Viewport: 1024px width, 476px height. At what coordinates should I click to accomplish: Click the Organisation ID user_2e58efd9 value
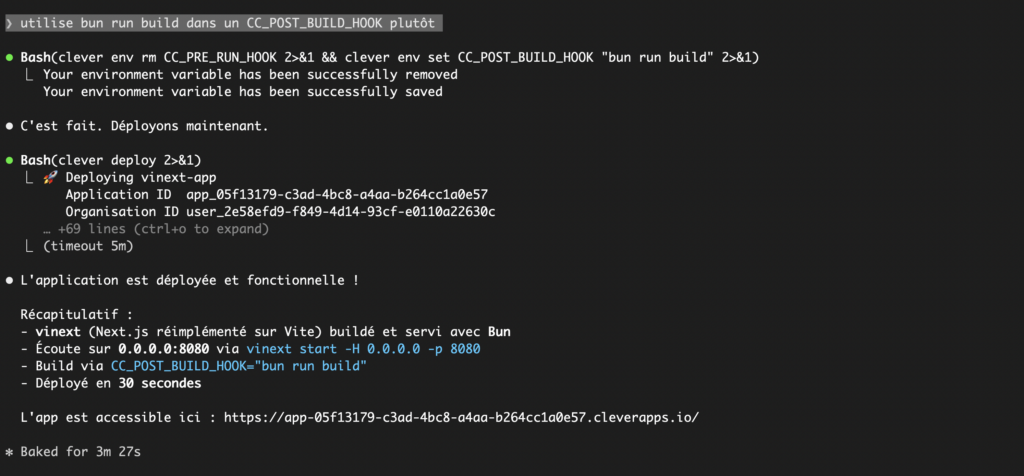coord(340,211)
